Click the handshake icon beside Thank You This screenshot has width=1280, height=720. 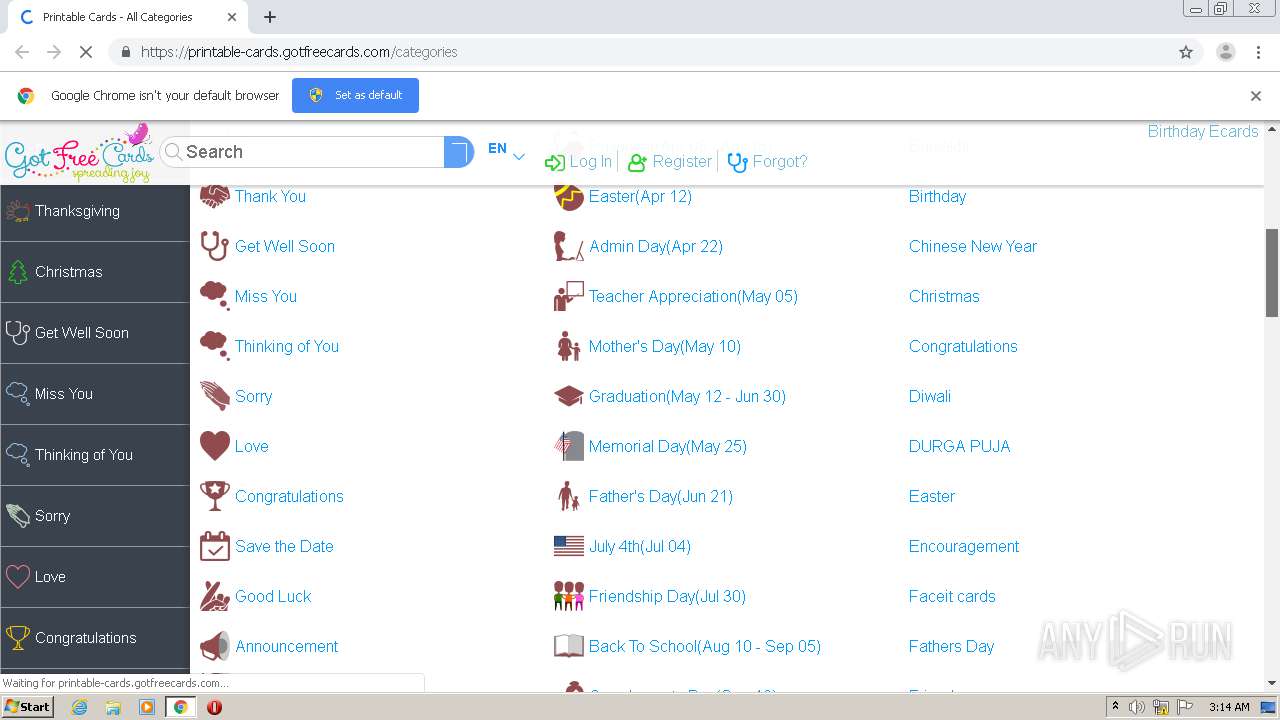click(x=214, y=196)
